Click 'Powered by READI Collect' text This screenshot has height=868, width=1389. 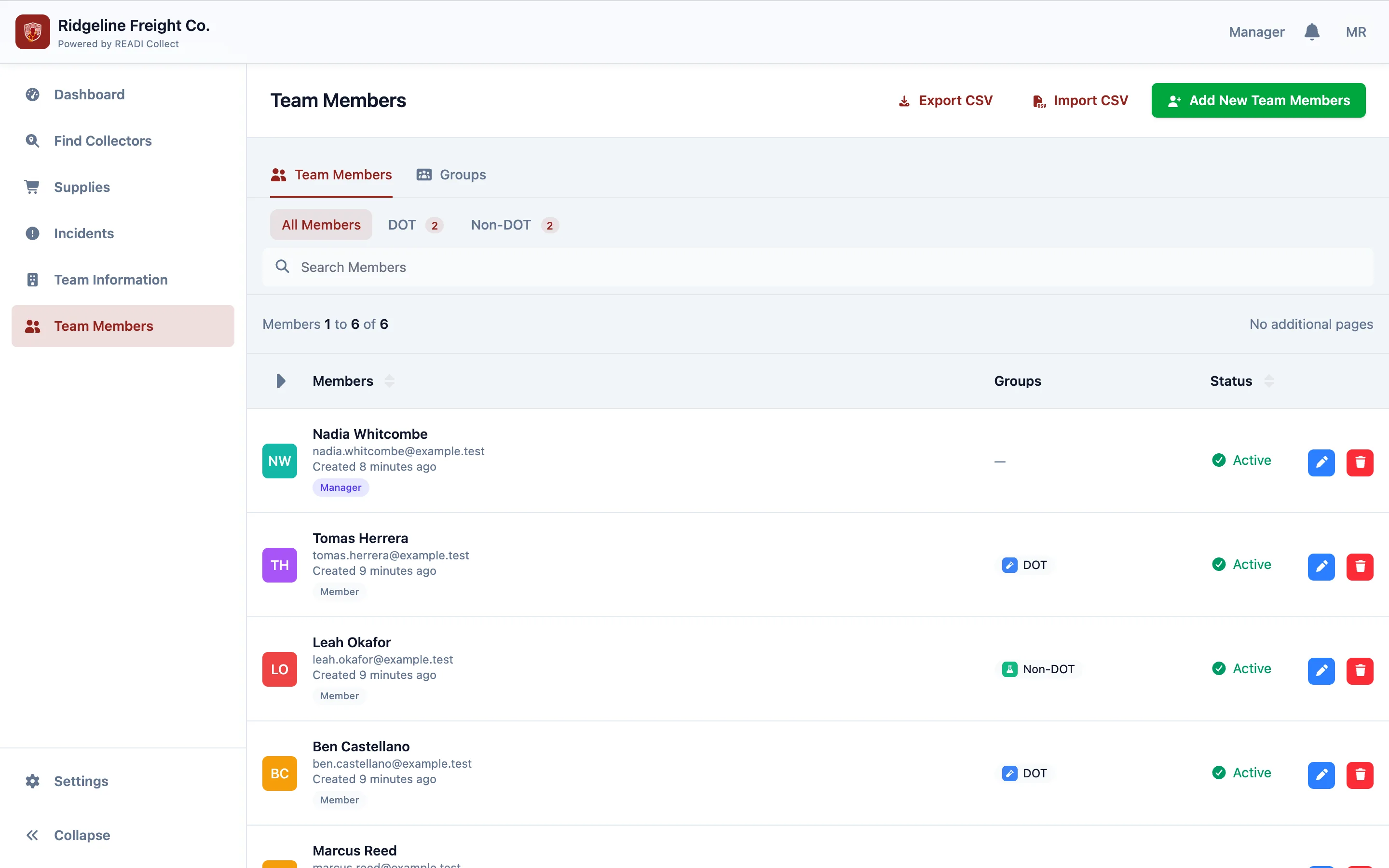(x=118, y=44)
